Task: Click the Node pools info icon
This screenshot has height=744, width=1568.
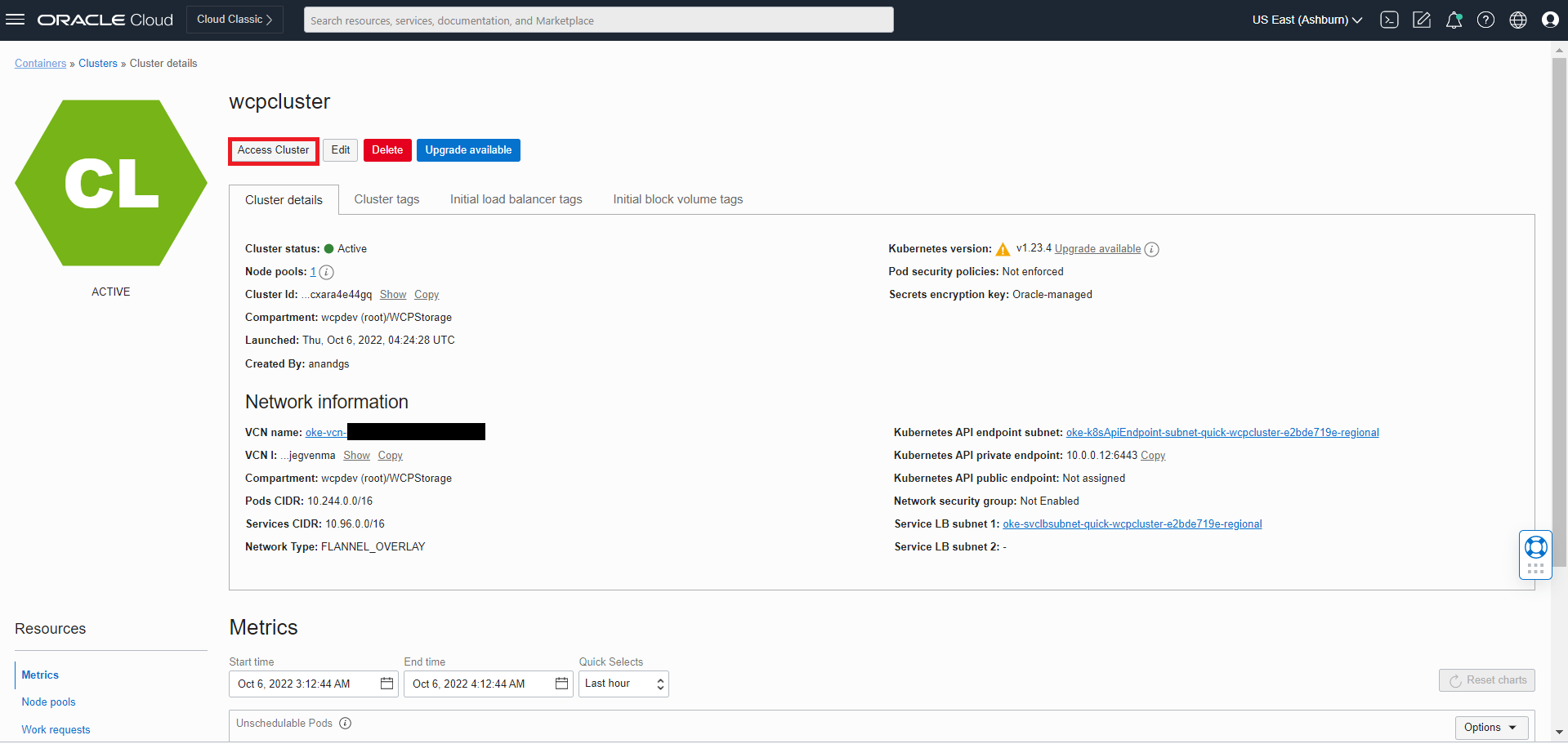Action: click(x=326, y=272)
